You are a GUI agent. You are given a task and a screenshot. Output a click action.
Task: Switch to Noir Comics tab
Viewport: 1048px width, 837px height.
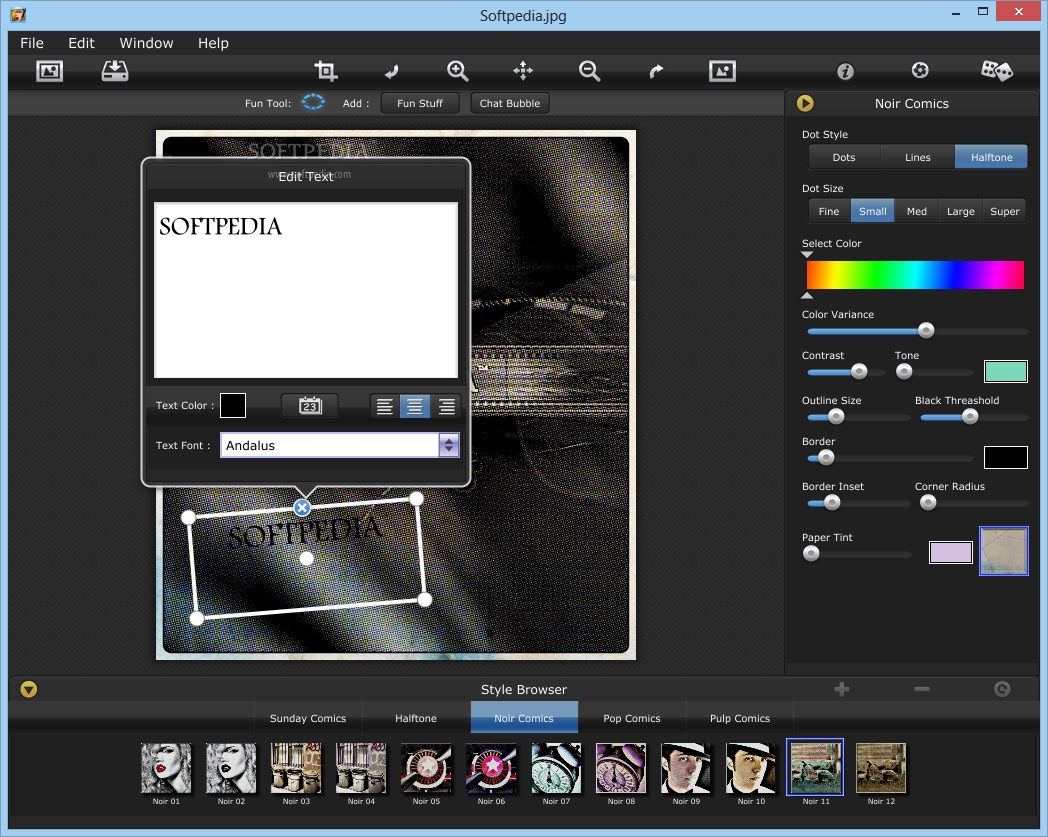click(x=524, y=718)
